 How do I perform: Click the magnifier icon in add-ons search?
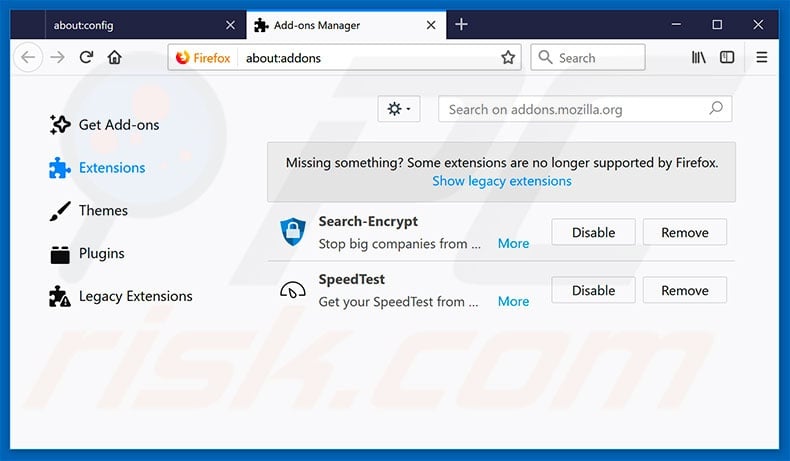[716, 108]
